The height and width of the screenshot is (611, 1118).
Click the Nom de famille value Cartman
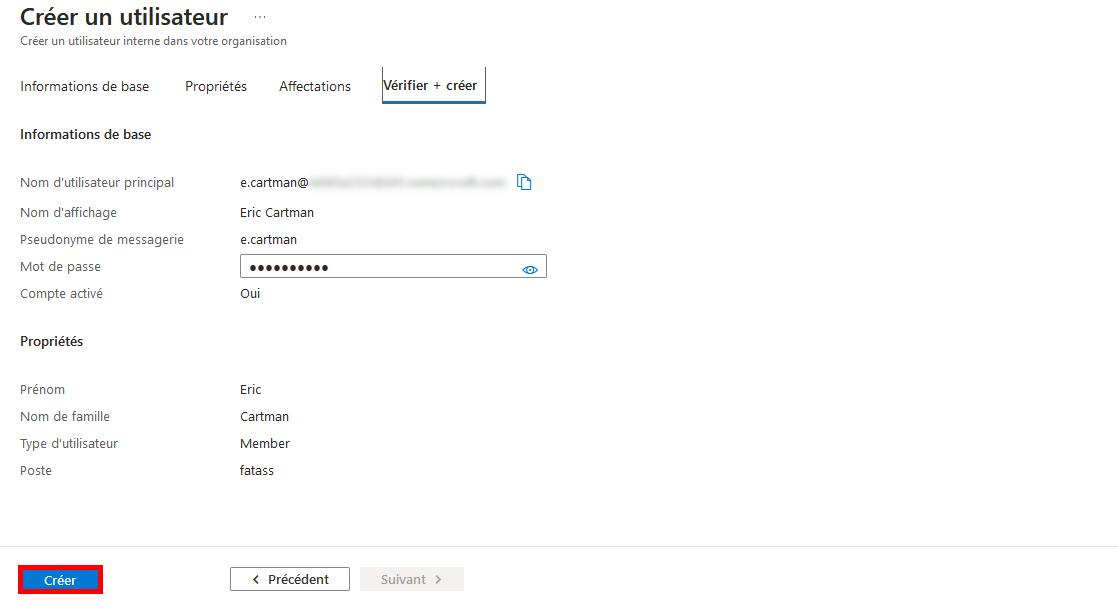click(x=264, y=416)
